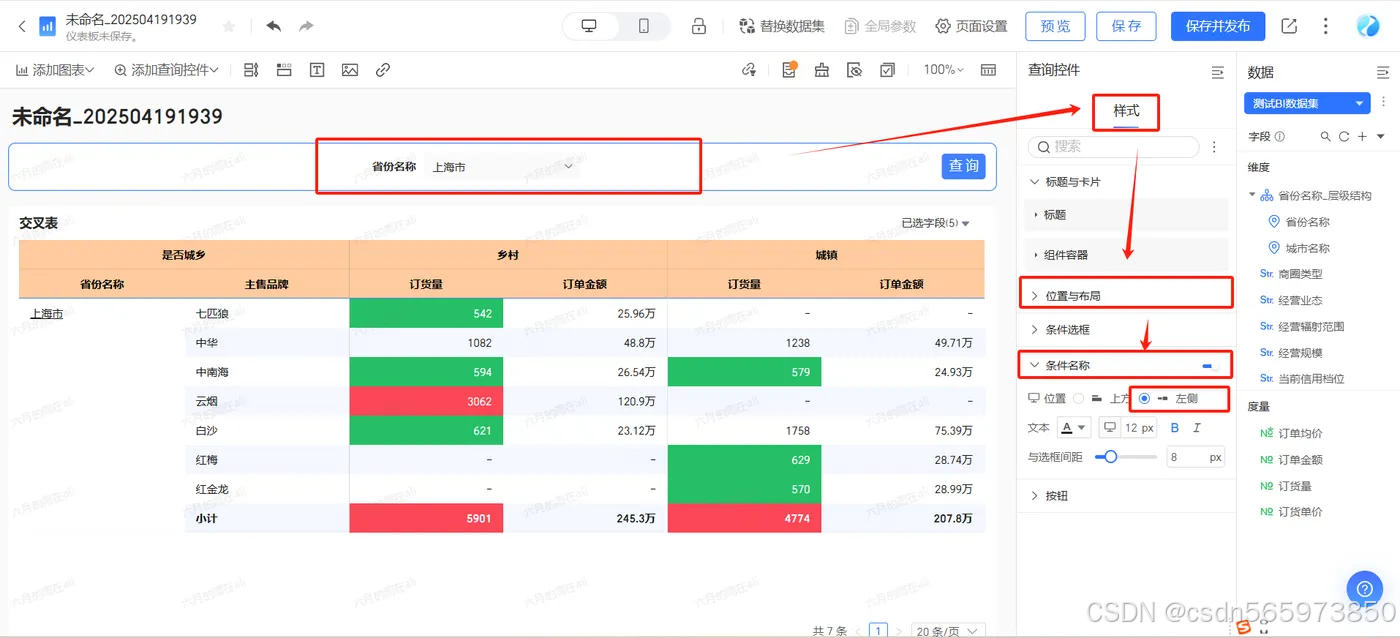Open the 省份名称 上海市 dropdown

click(x=502, y=167)
